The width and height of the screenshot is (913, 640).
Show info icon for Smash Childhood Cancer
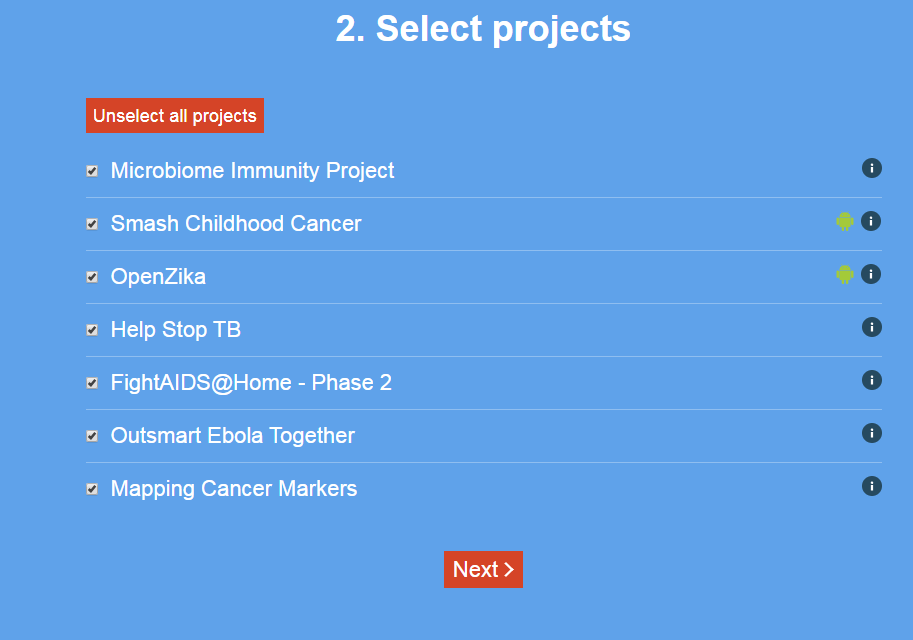coord(870,221)
